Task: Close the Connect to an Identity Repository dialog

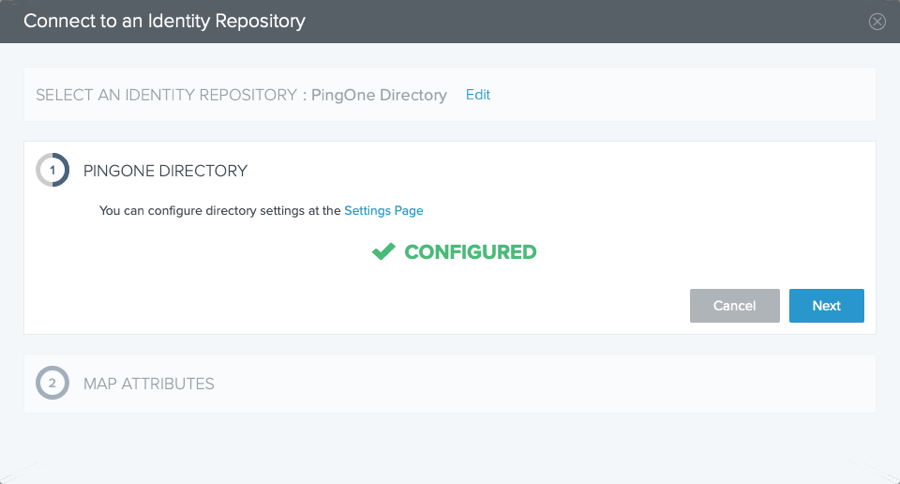Action: tap(876, 21)
